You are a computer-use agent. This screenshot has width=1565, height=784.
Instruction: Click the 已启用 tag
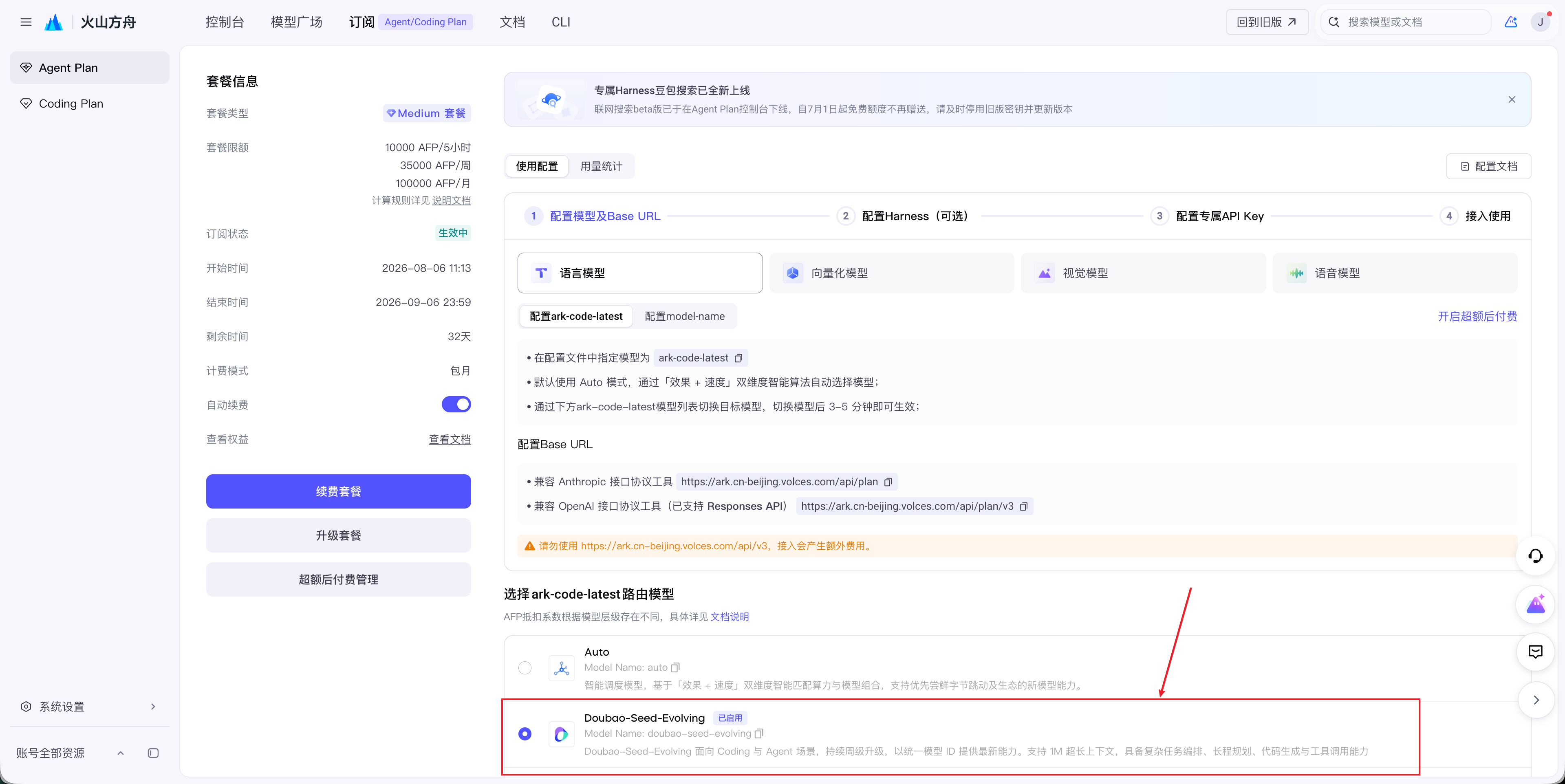[730, 718]
